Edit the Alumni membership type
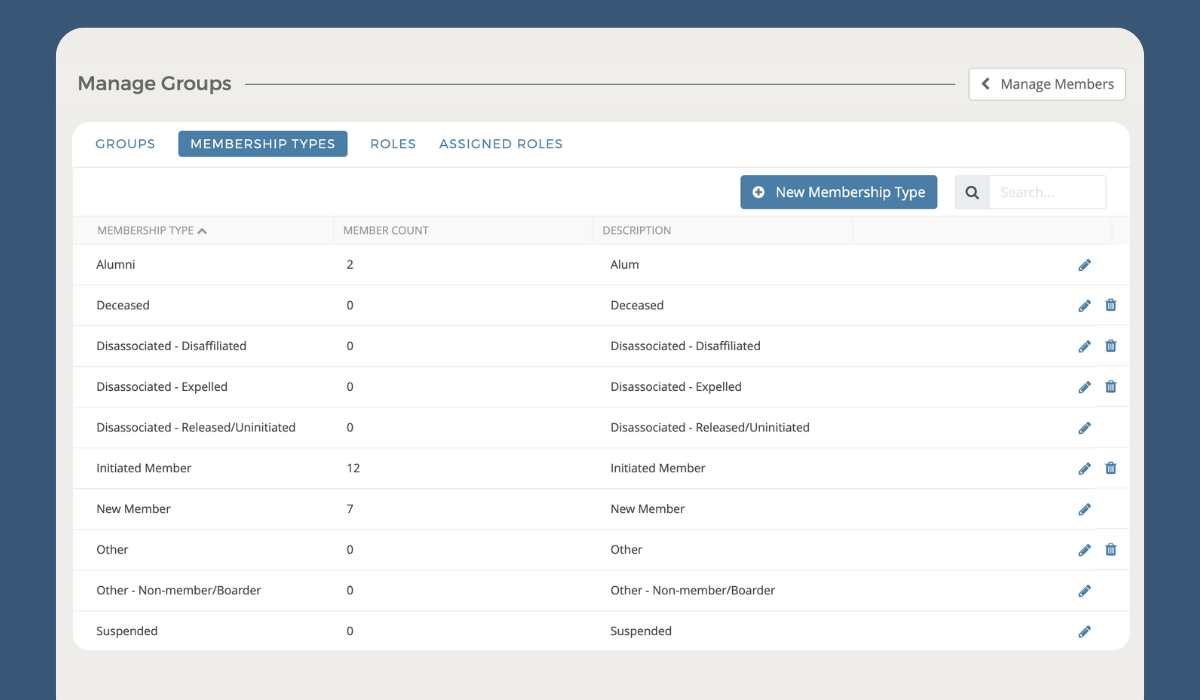The height and width of the screenshot is (700, 1200). click(1085, 264)
